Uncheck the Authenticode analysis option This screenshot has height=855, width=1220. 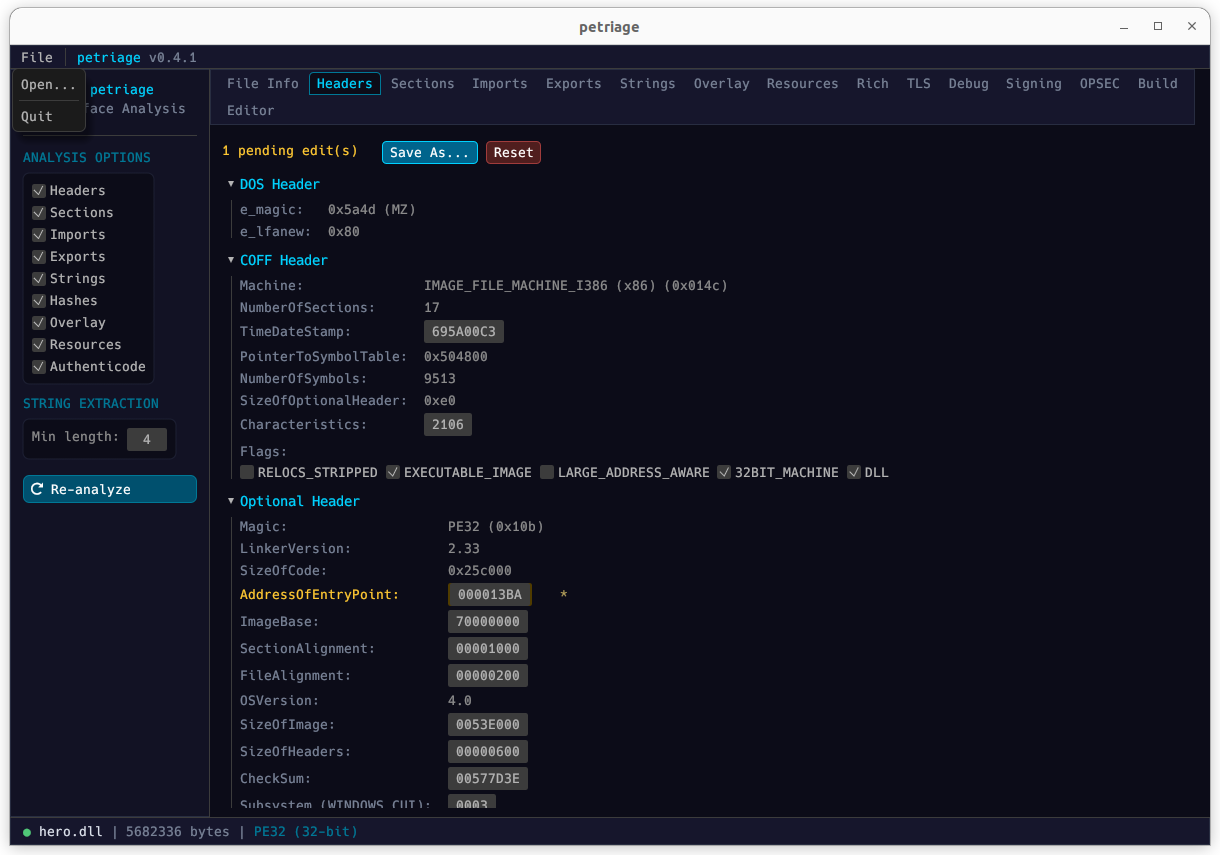click(x=39, y=366)
